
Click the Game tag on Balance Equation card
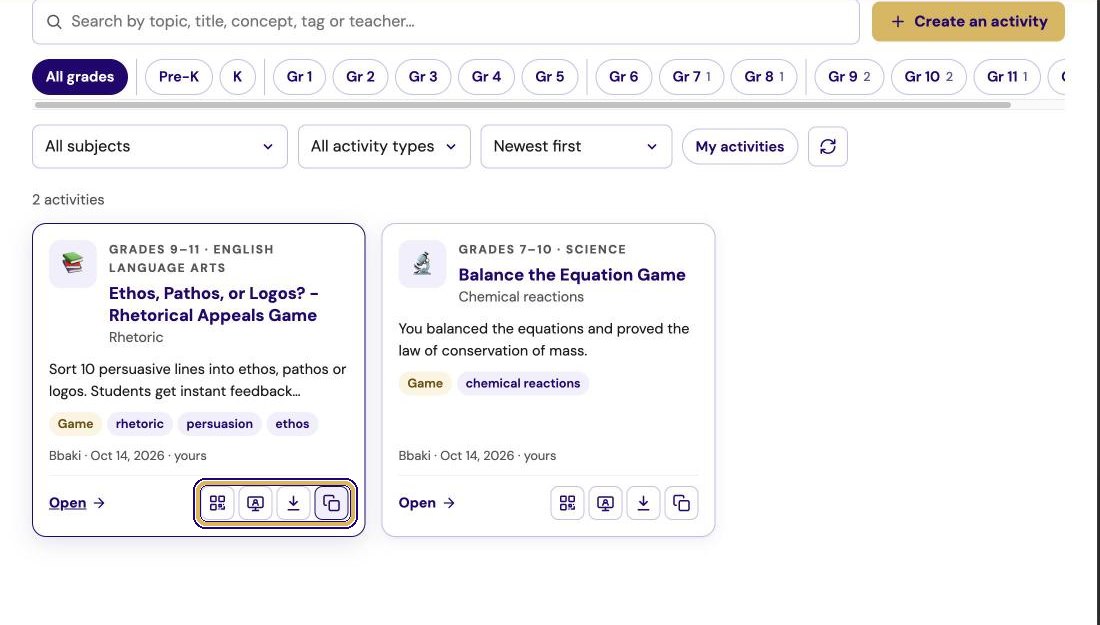pyautogui.click(x=425, y=383)
